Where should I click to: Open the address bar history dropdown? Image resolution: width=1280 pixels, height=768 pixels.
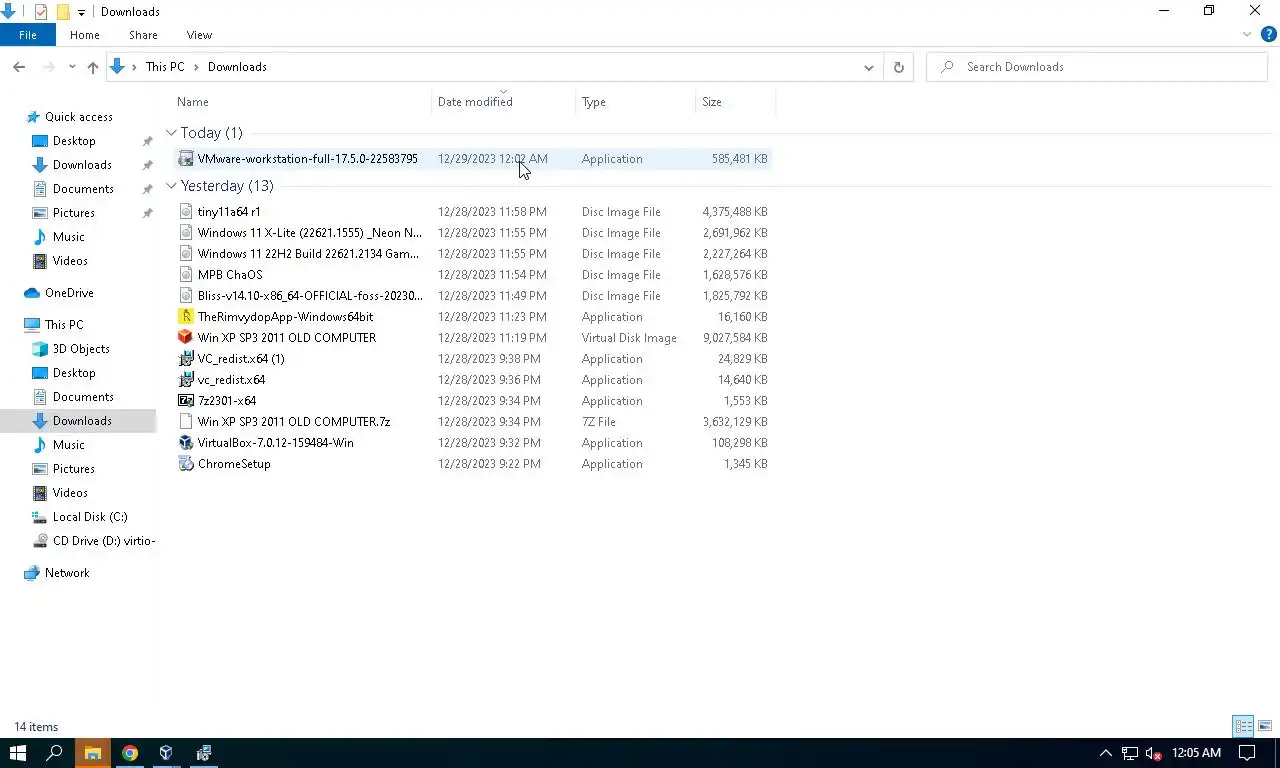coord(868,67)
